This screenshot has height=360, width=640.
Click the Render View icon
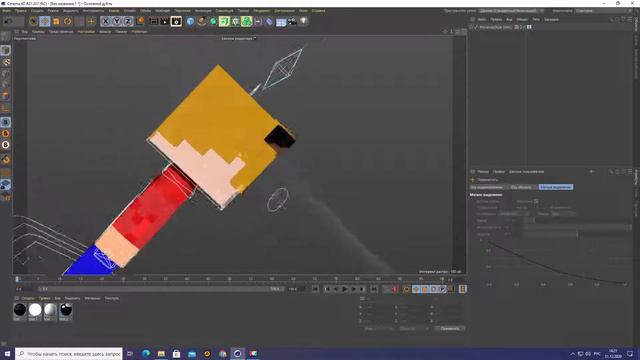tap(153, 21)
